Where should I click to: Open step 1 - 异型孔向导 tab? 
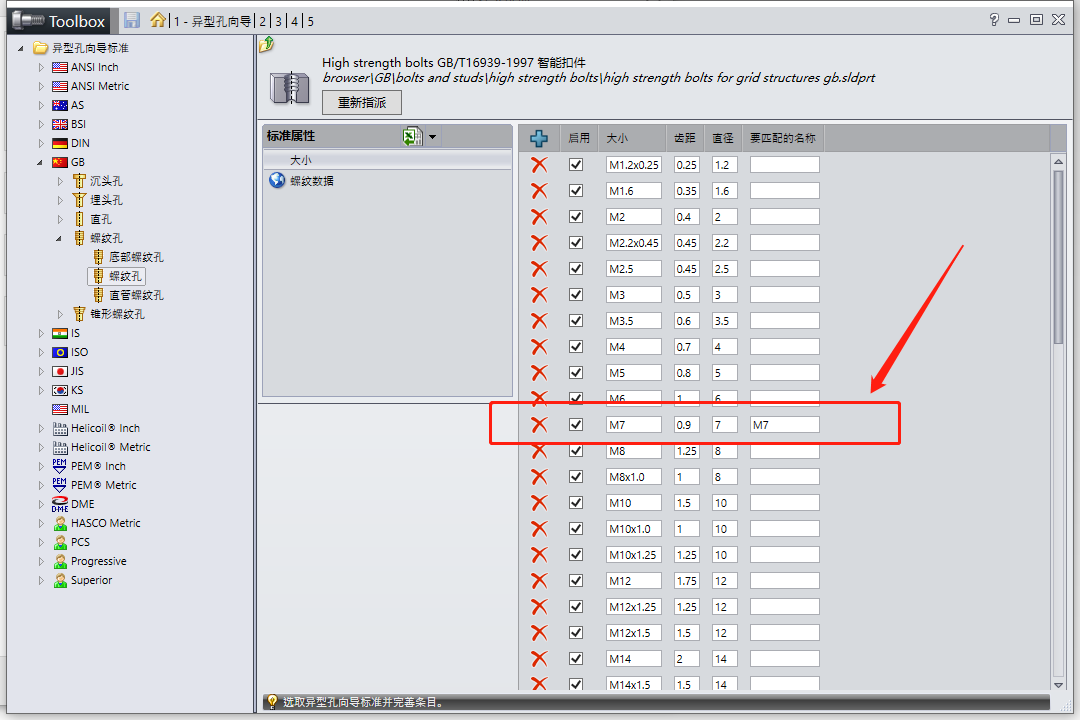[211, 21]
